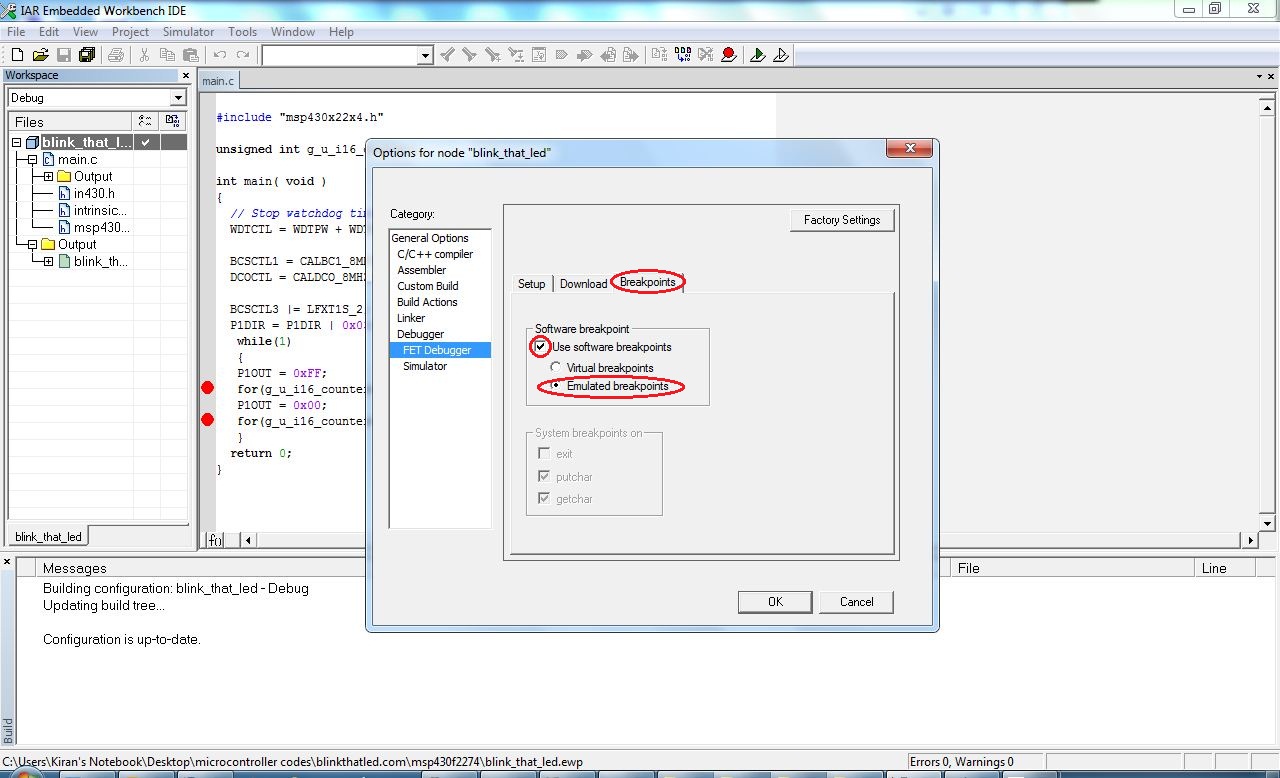Click breakpoint marker beside first for loop
This screenshot has height=778, width=1280.
pos(207,388)
